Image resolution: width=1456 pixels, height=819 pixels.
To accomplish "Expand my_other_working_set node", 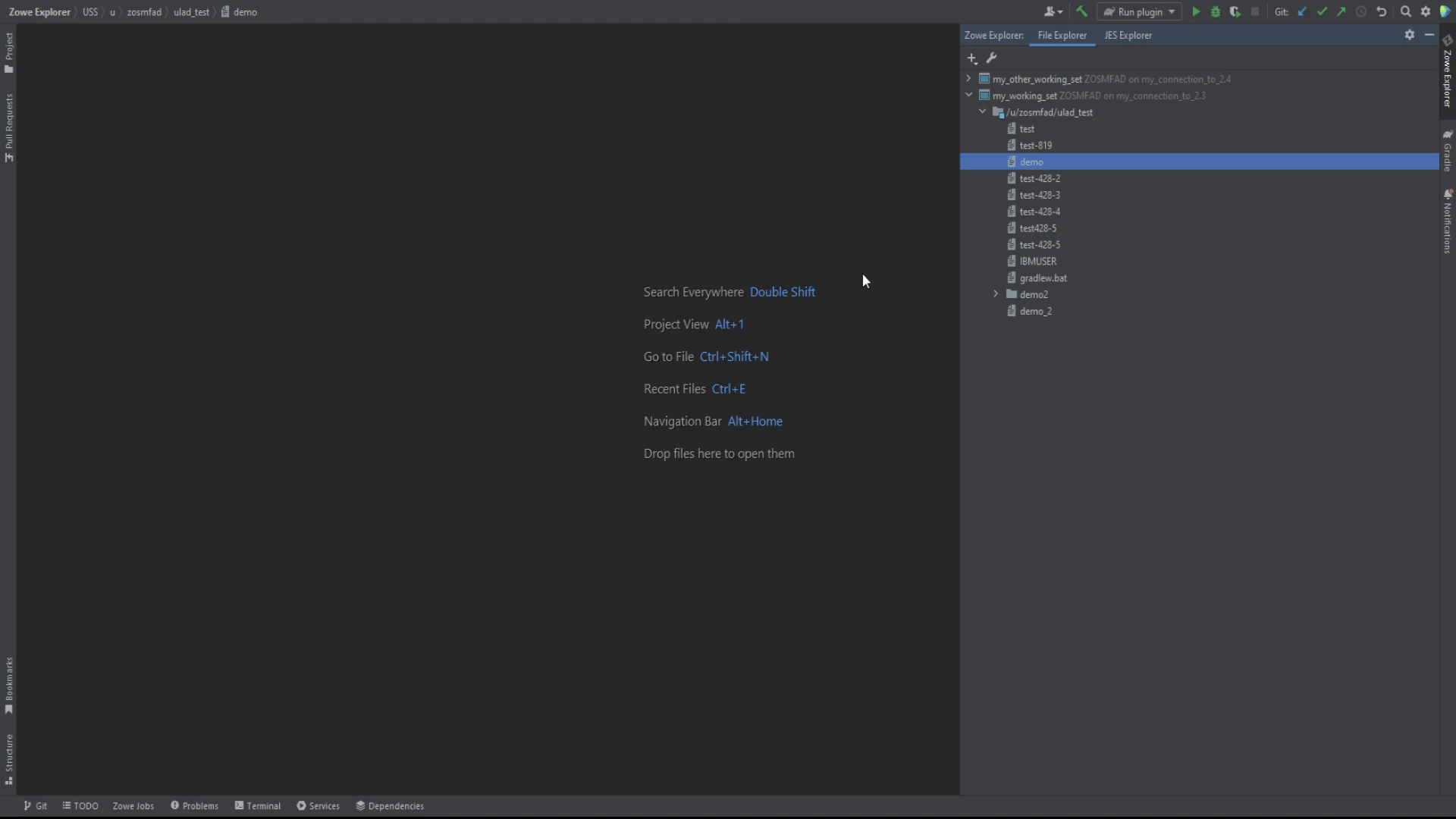I will [x=968, y=79].
